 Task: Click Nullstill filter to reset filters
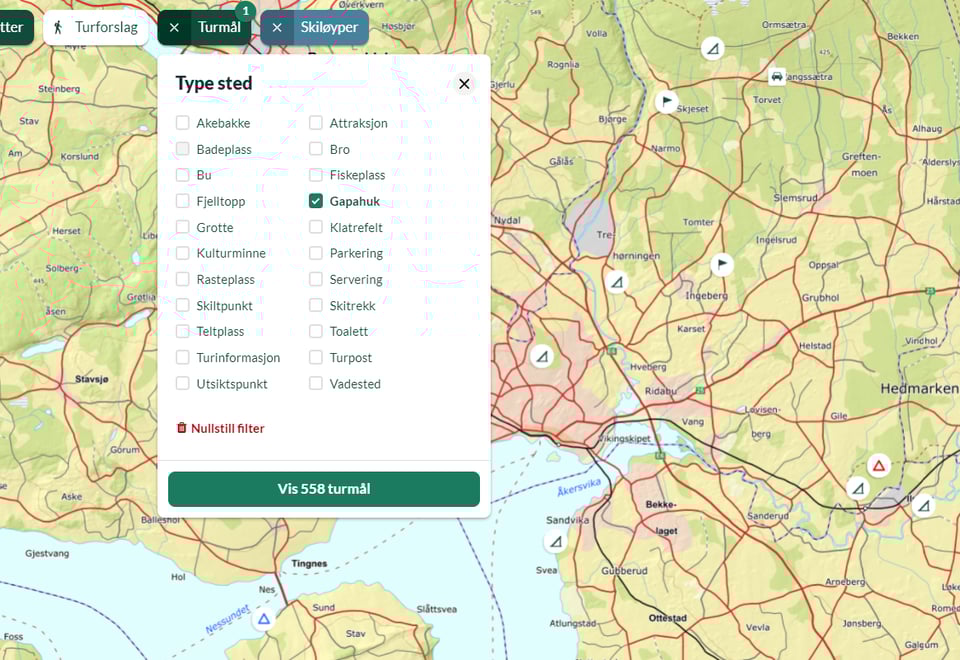click(x=220, y=428)
